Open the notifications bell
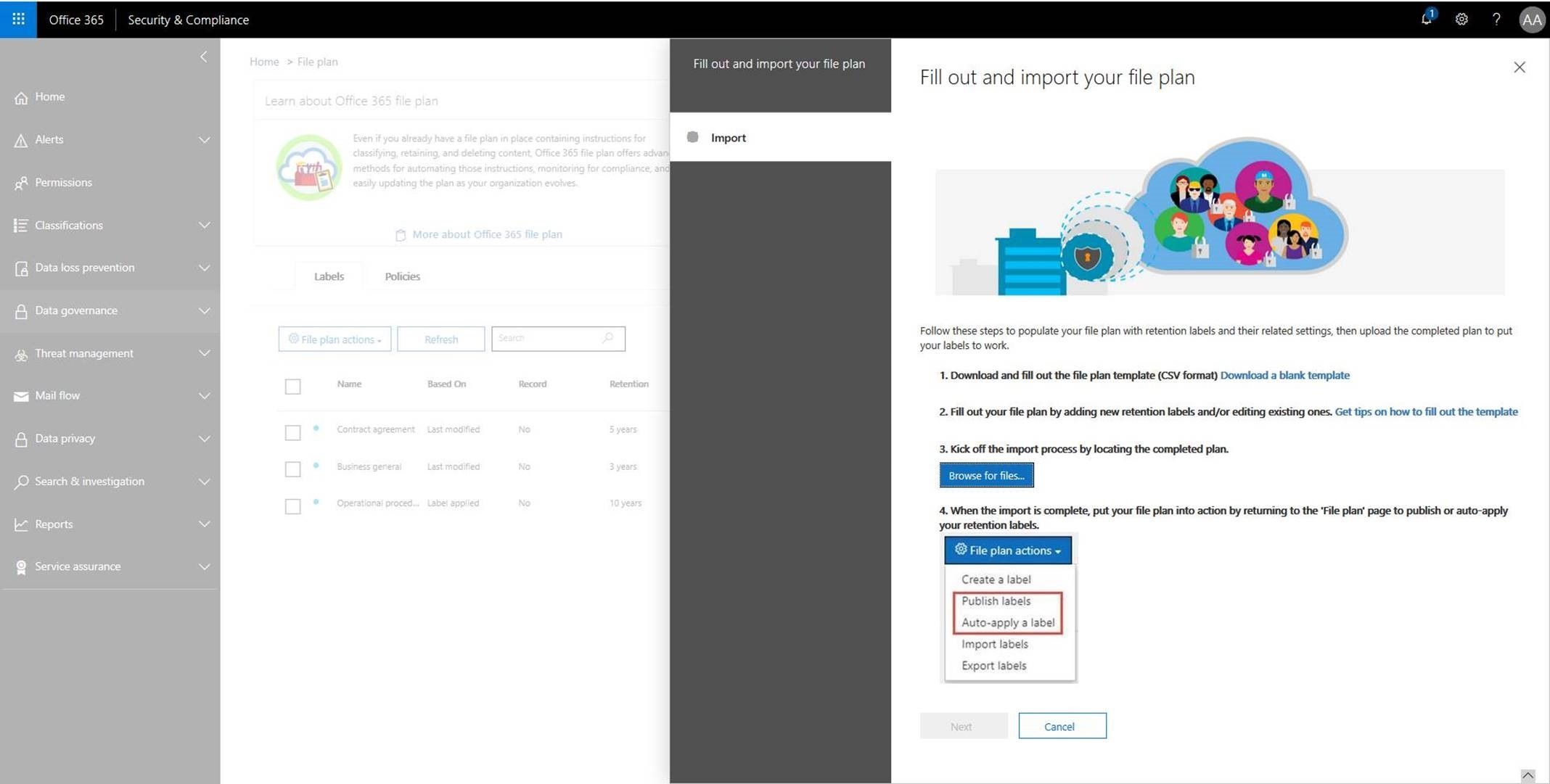This screenshot has height=784, width=1550. click(1425, 19)
